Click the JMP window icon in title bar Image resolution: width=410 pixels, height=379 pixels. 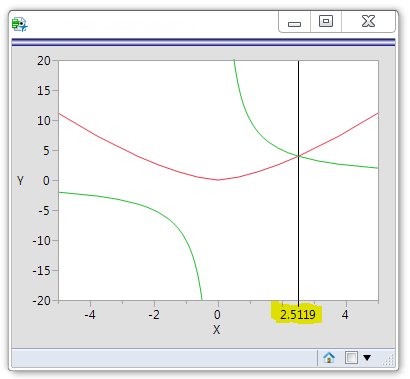[20, 24]
